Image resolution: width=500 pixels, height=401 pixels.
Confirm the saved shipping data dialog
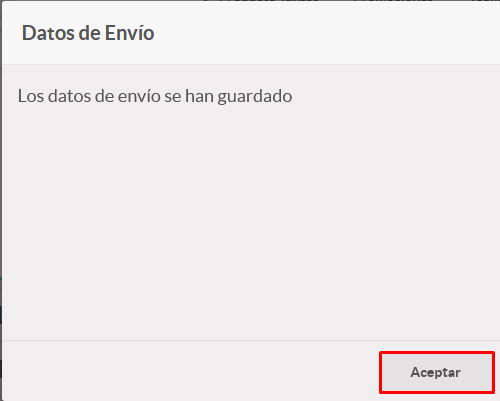[x=437, y=372]
